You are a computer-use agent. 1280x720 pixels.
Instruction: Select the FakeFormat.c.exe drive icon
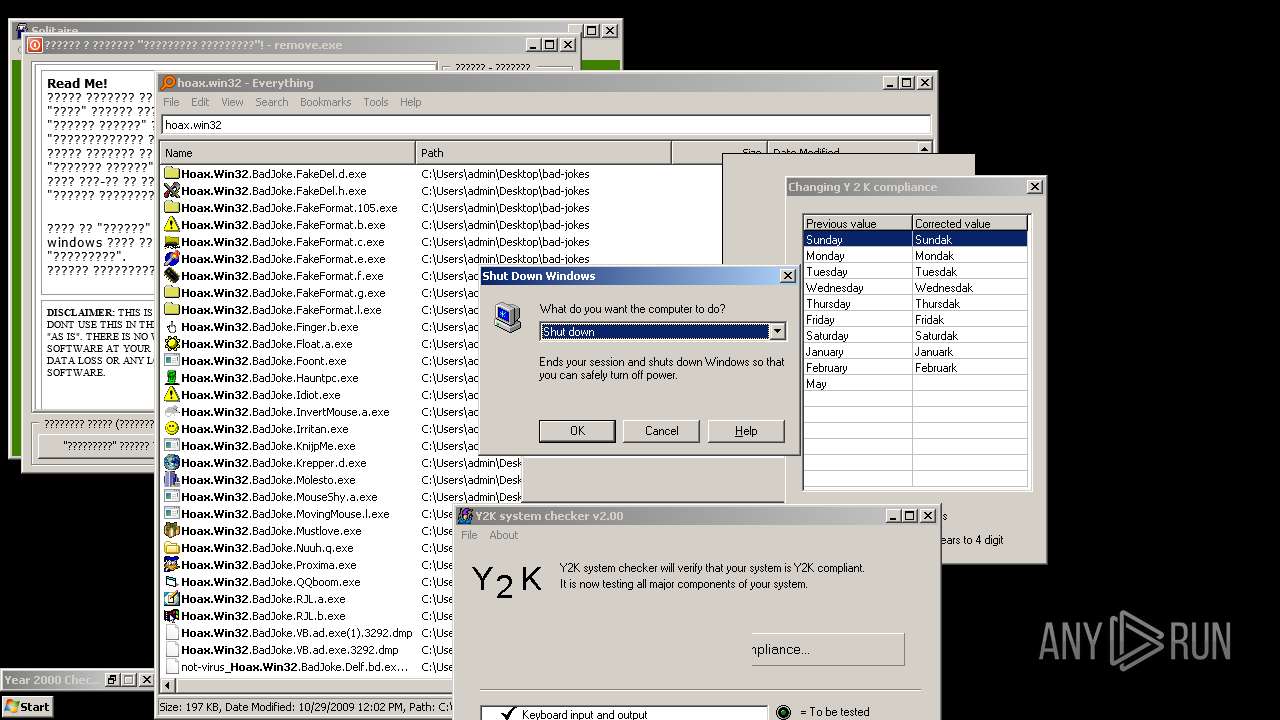tap(172, 242)
